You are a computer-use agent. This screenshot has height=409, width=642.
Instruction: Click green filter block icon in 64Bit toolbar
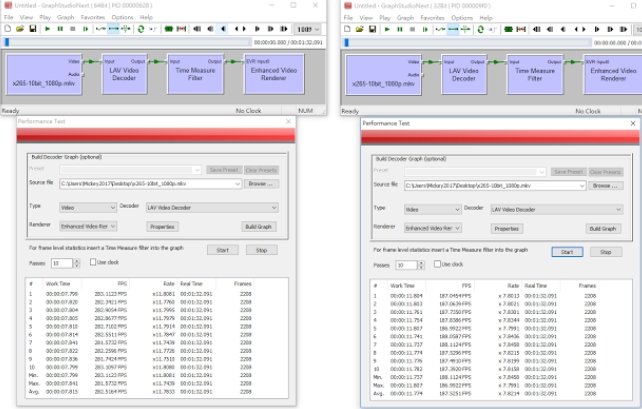tap(168, 29)
